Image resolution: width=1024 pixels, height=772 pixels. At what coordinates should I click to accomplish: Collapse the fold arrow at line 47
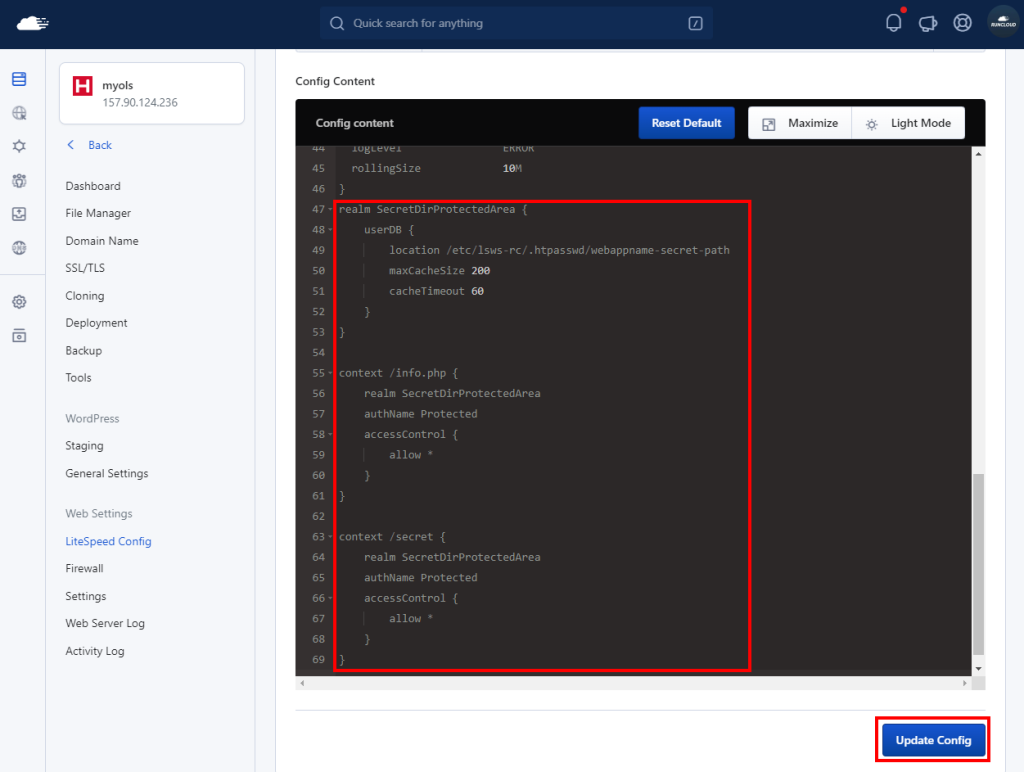330,210
